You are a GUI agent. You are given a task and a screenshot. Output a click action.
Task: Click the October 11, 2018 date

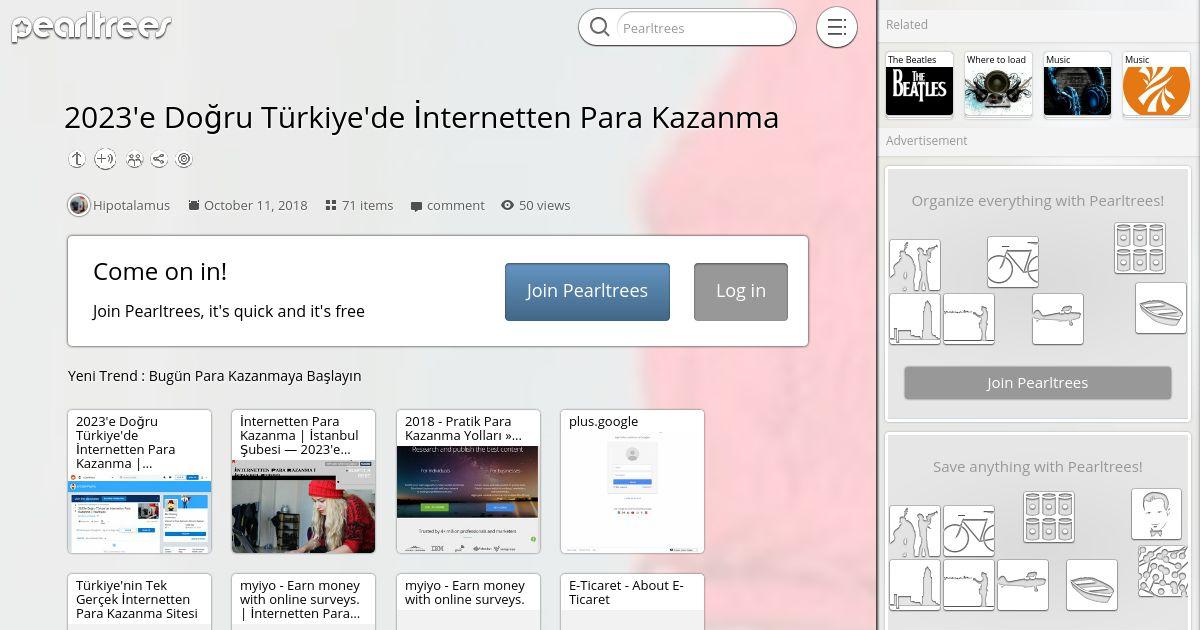point(255,205)
